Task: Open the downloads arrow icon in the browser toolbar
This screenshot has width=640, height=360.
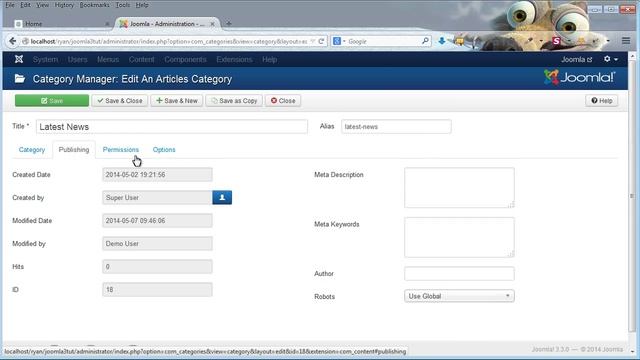Action: [442, 41]
